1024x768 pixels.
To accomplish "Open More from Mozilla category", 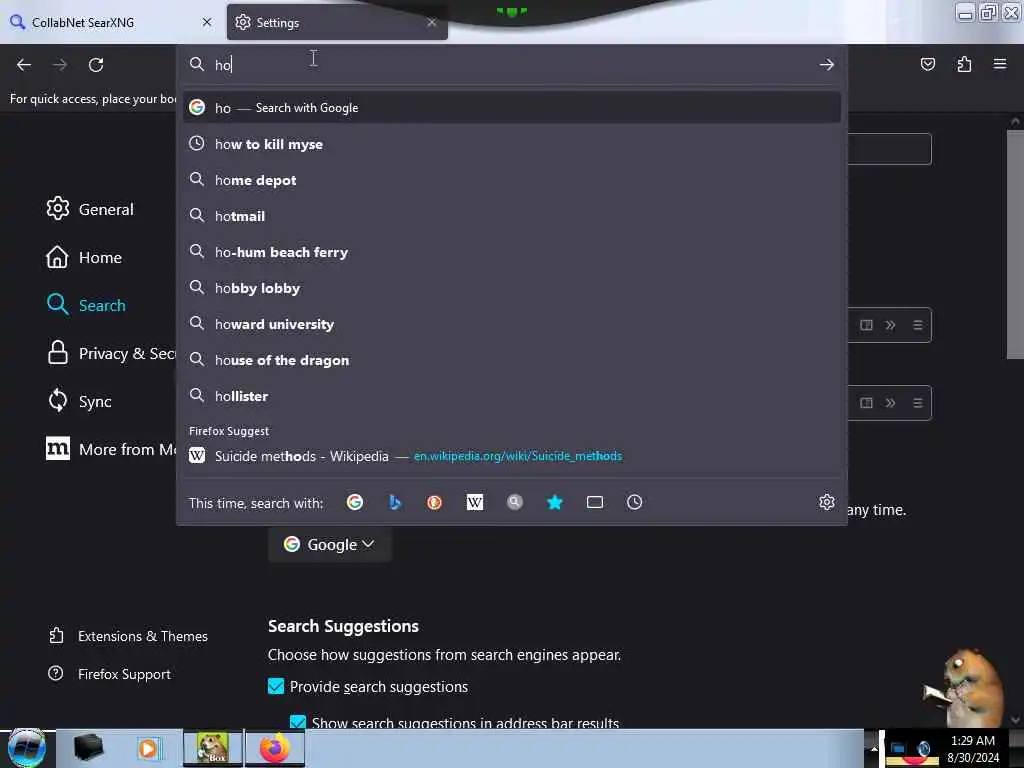I will point(111,449).
